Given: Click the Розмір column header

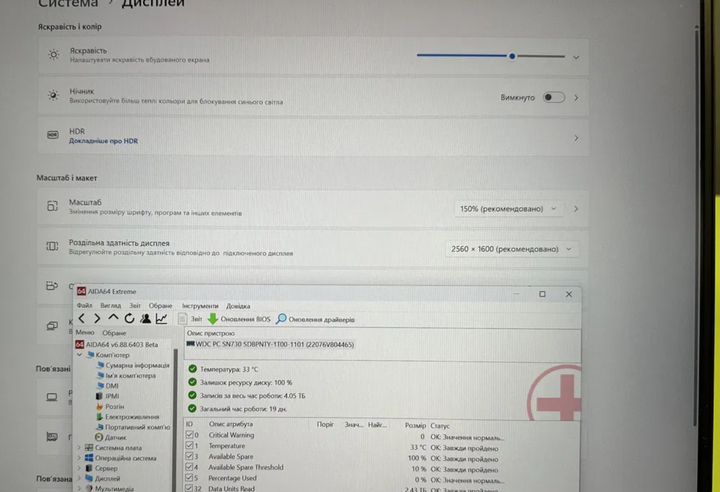Looking at the screenshot, I should pos(415,425).
